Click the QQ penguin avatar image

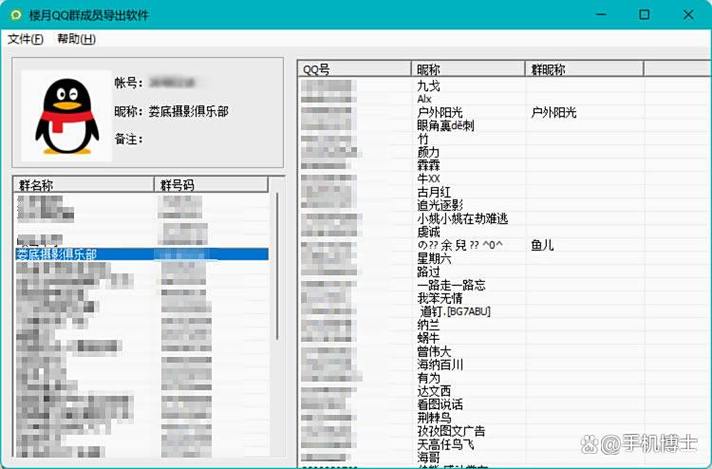click(x=67, y=116)
